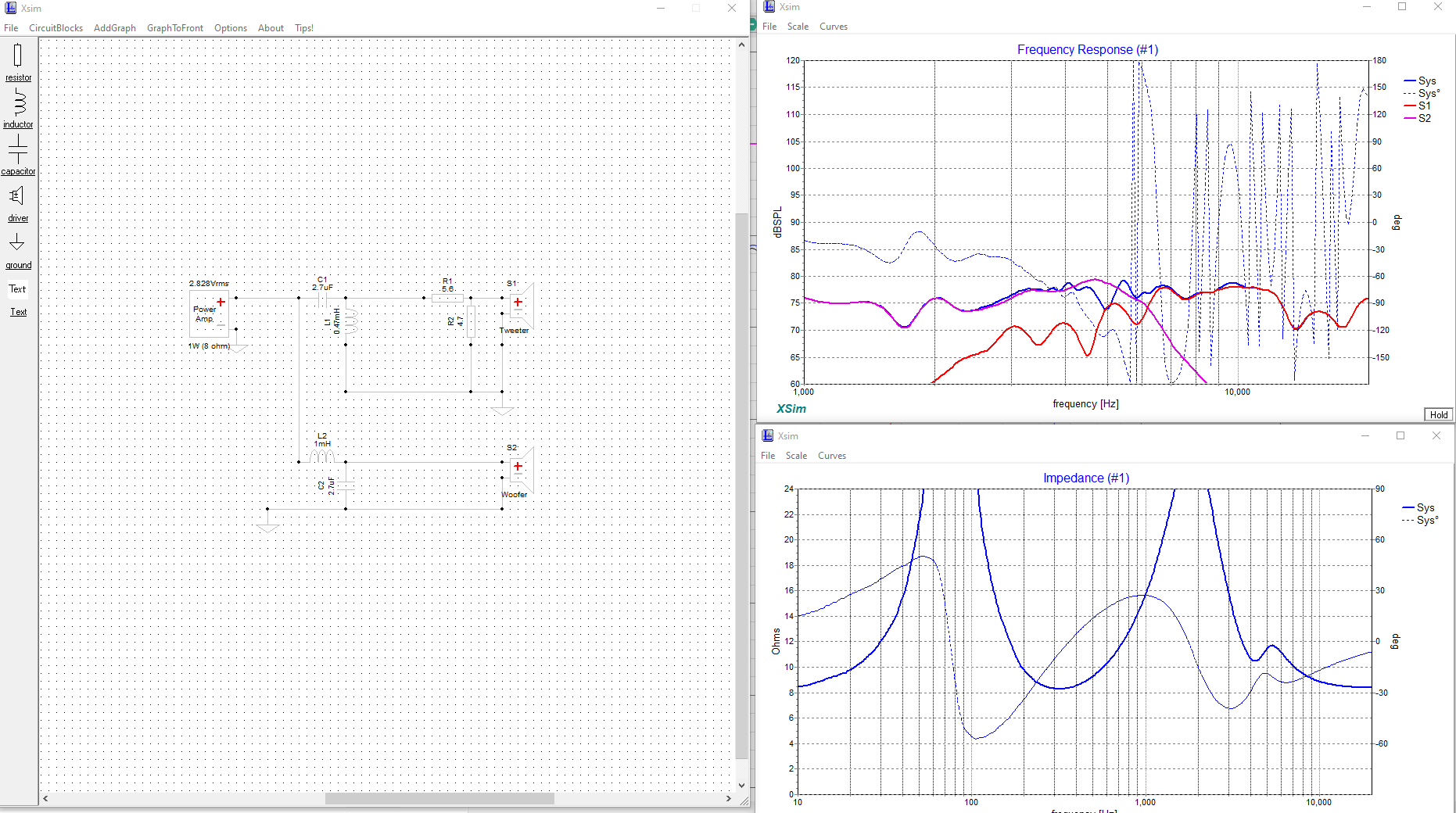Click the 2.828Vrms amplifier voltage label
1456x813 pixels.
(x=209, y=283)
